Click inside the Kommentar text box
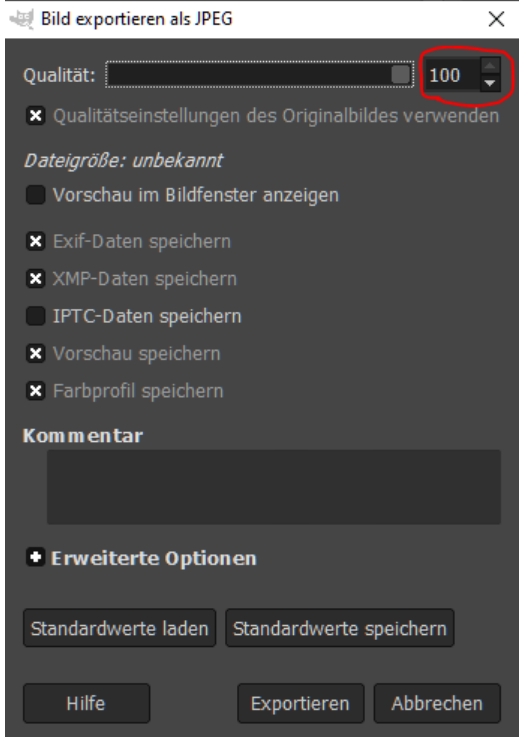The width and height of the screenshot is (530, 744). [274, 487]
